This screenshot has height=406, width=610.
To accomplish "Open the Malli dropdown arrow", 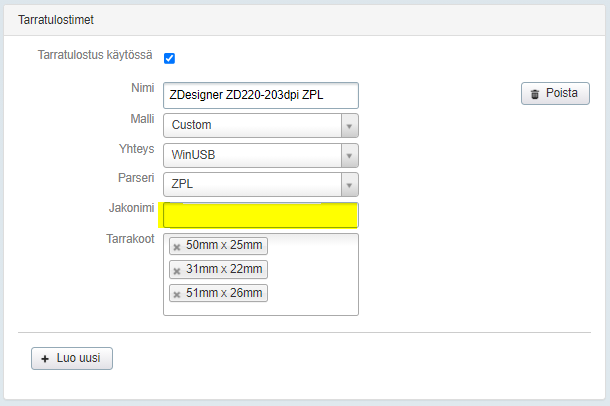I will (349, 126).
